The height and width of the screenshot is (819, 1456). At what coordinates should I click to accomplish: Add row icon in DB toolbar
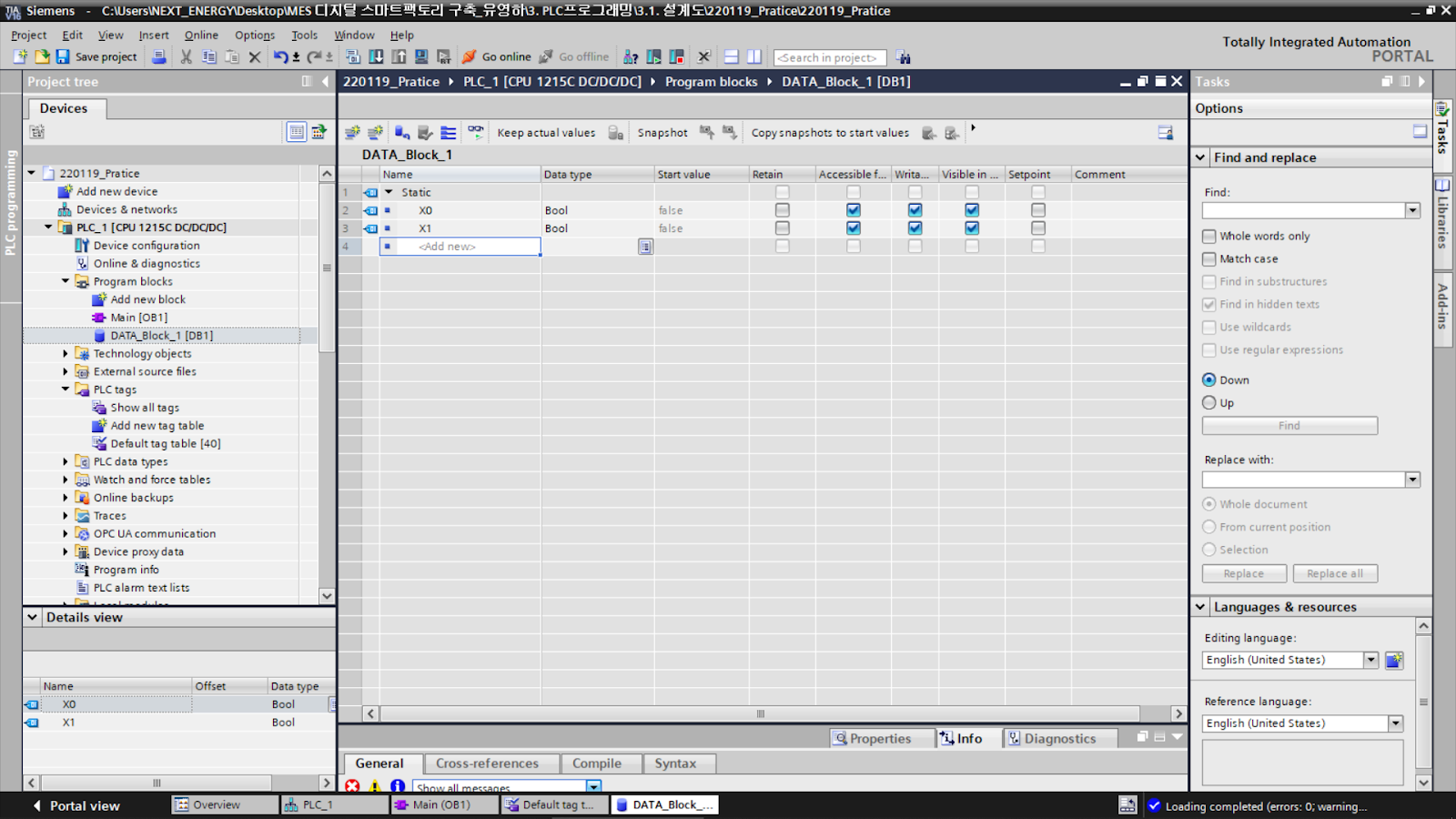(x=375, y=133)
